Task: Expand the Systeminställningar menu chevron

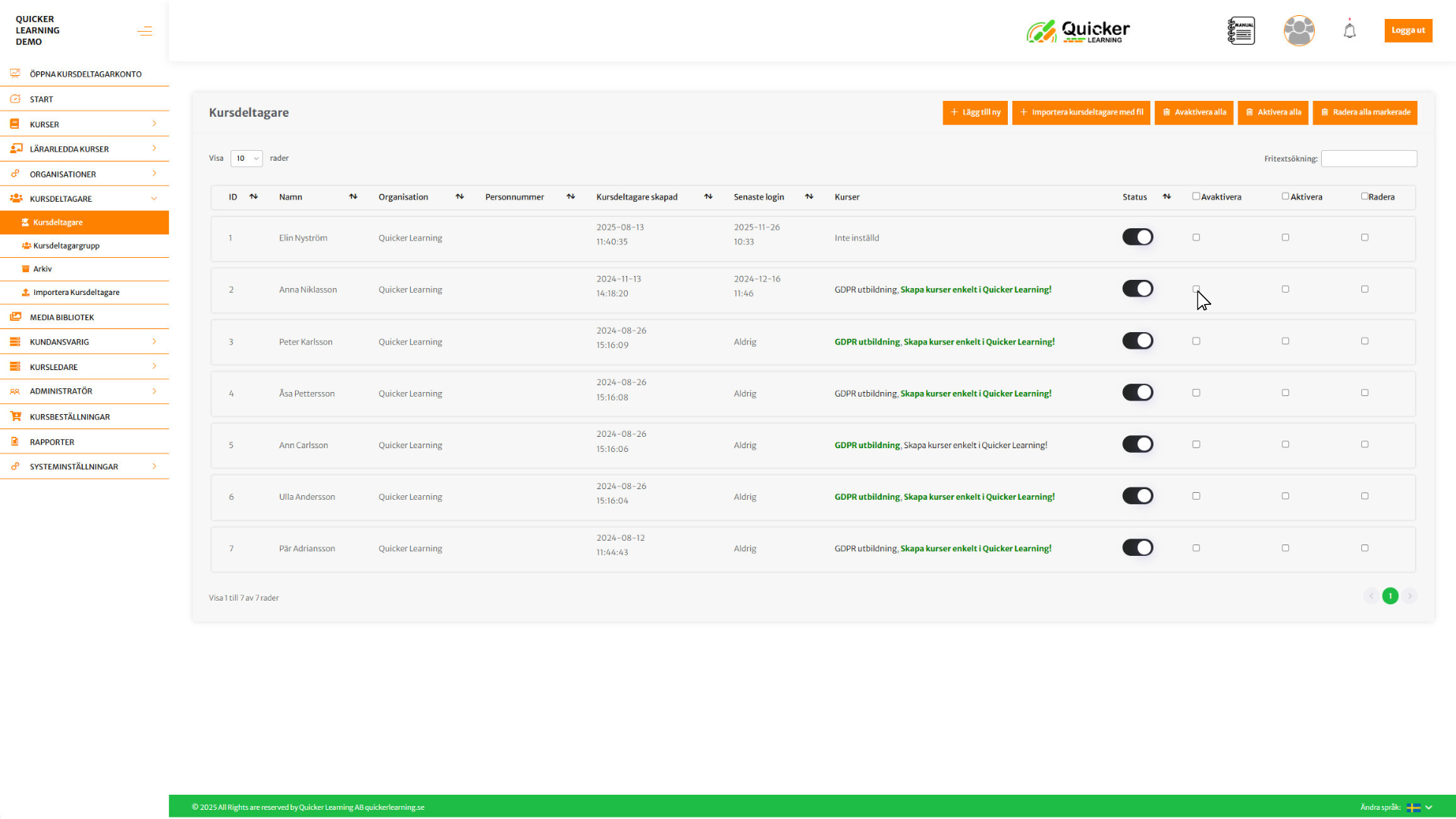Action: 154,466
